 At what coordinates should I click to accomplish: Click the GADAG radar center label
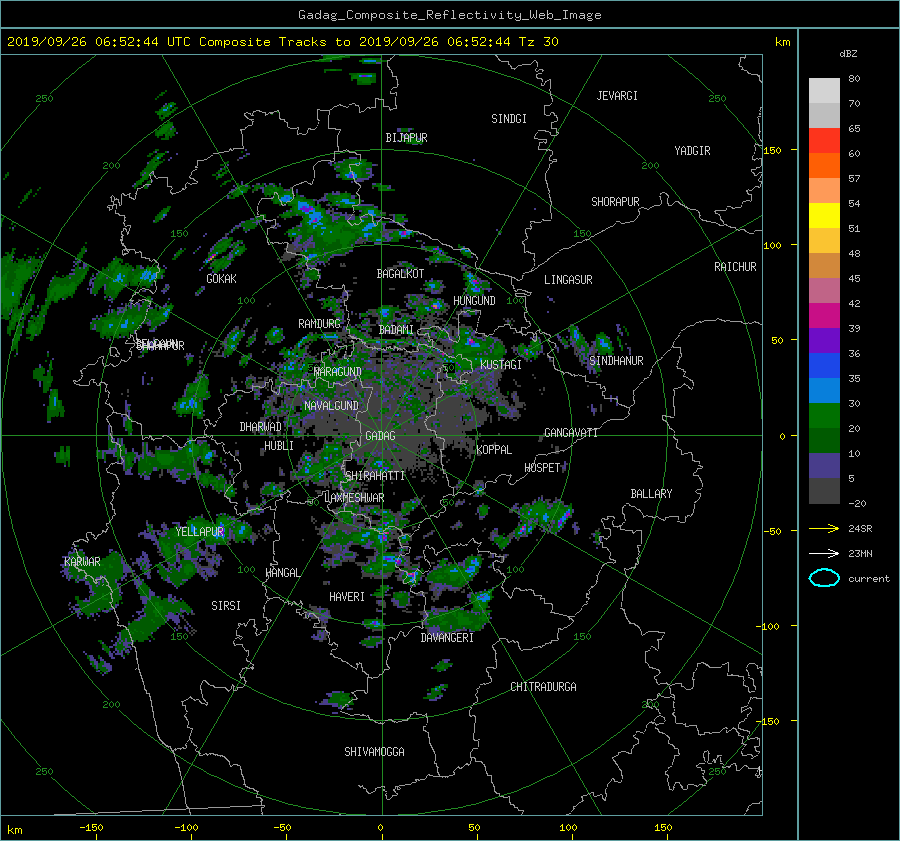pos(380,436)
